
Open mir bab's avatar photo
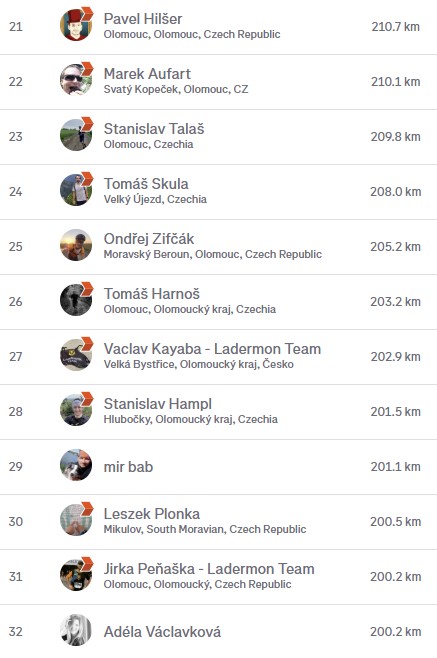(76, 465)
